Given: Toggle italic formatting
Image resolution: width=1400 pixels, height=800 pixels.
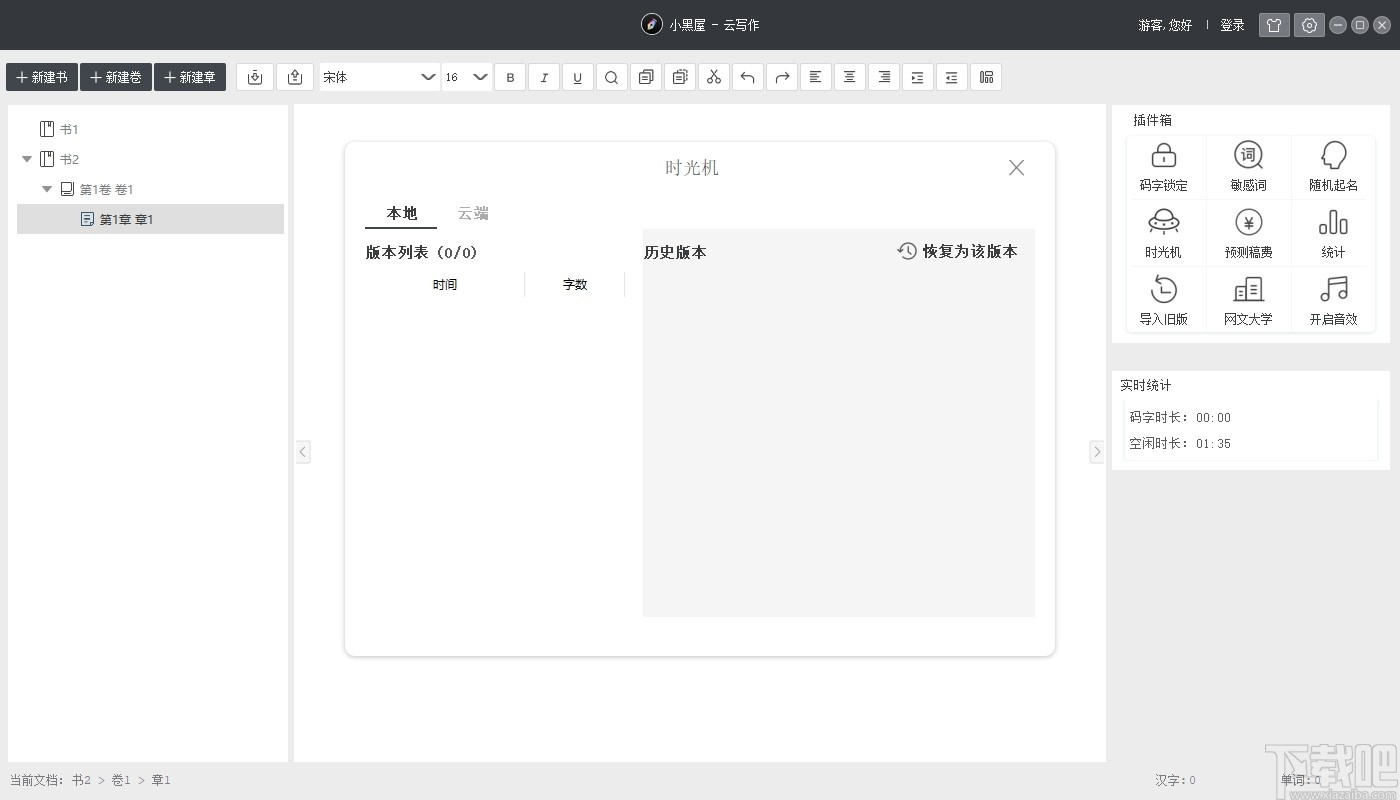Looking at the screenshot, I should point(544,77).
